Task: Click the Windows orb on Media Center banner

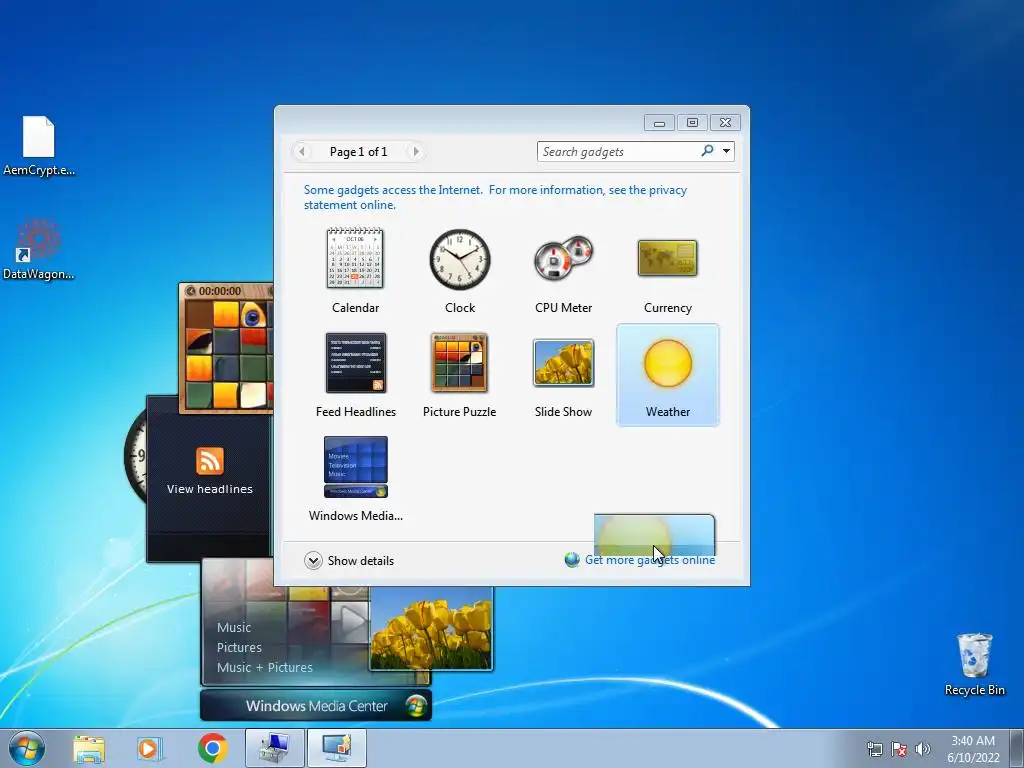Action: point(416,705)
